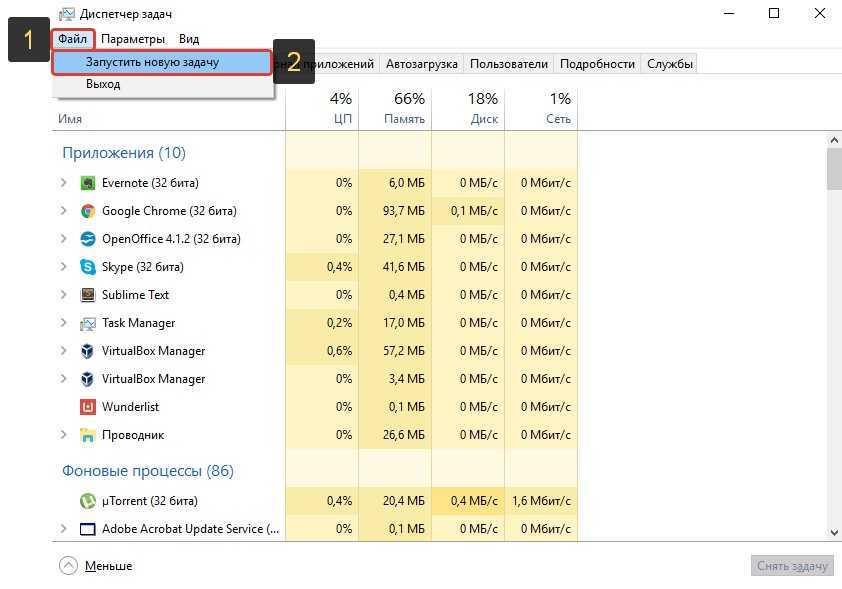Click the Wunderlist red icon
This screenshot has height=589, width=842.
[x=88, y=407]
